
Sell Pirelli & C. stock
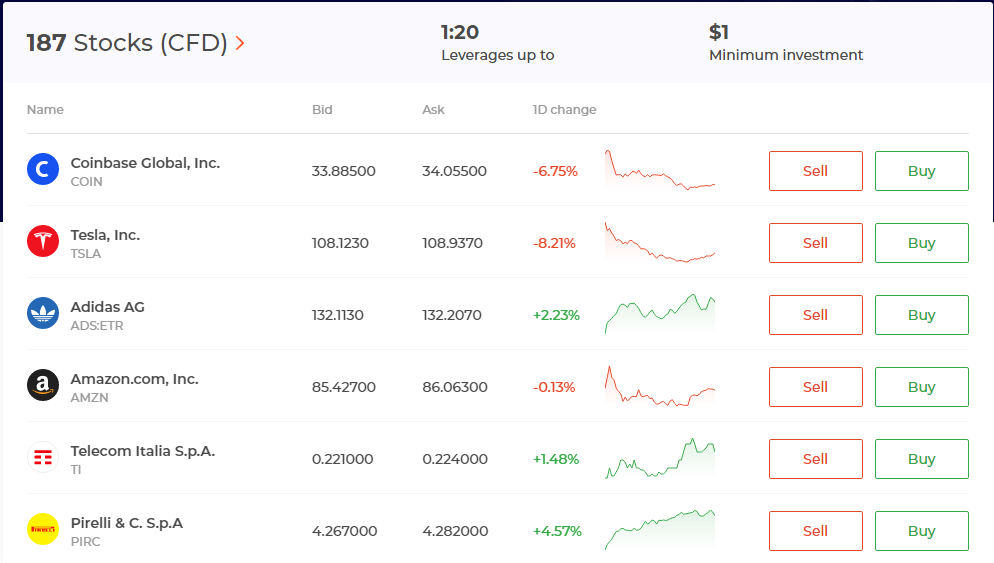[816, 531]
